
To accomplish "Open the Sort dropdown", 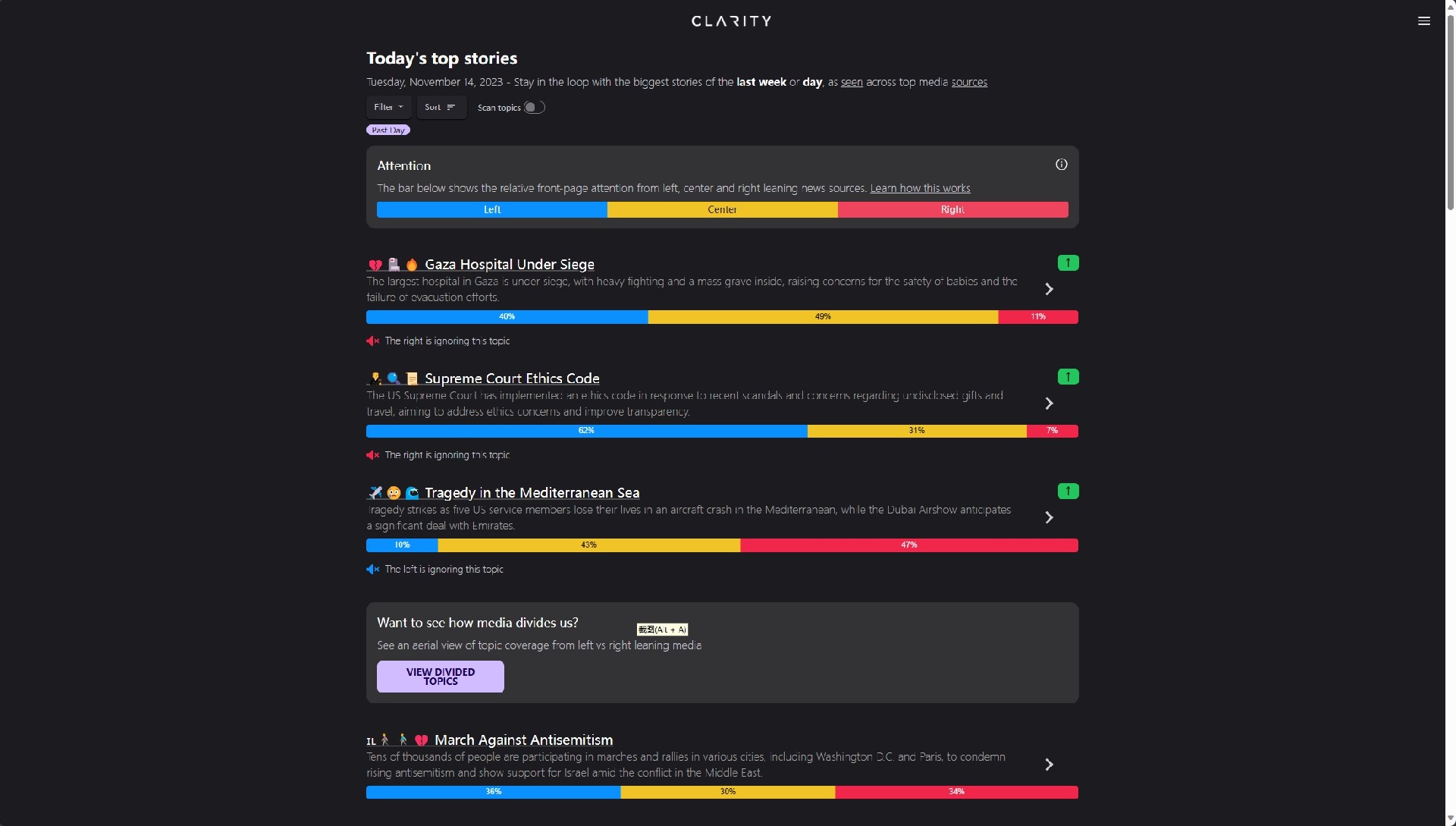I will [x=441, y=108].
